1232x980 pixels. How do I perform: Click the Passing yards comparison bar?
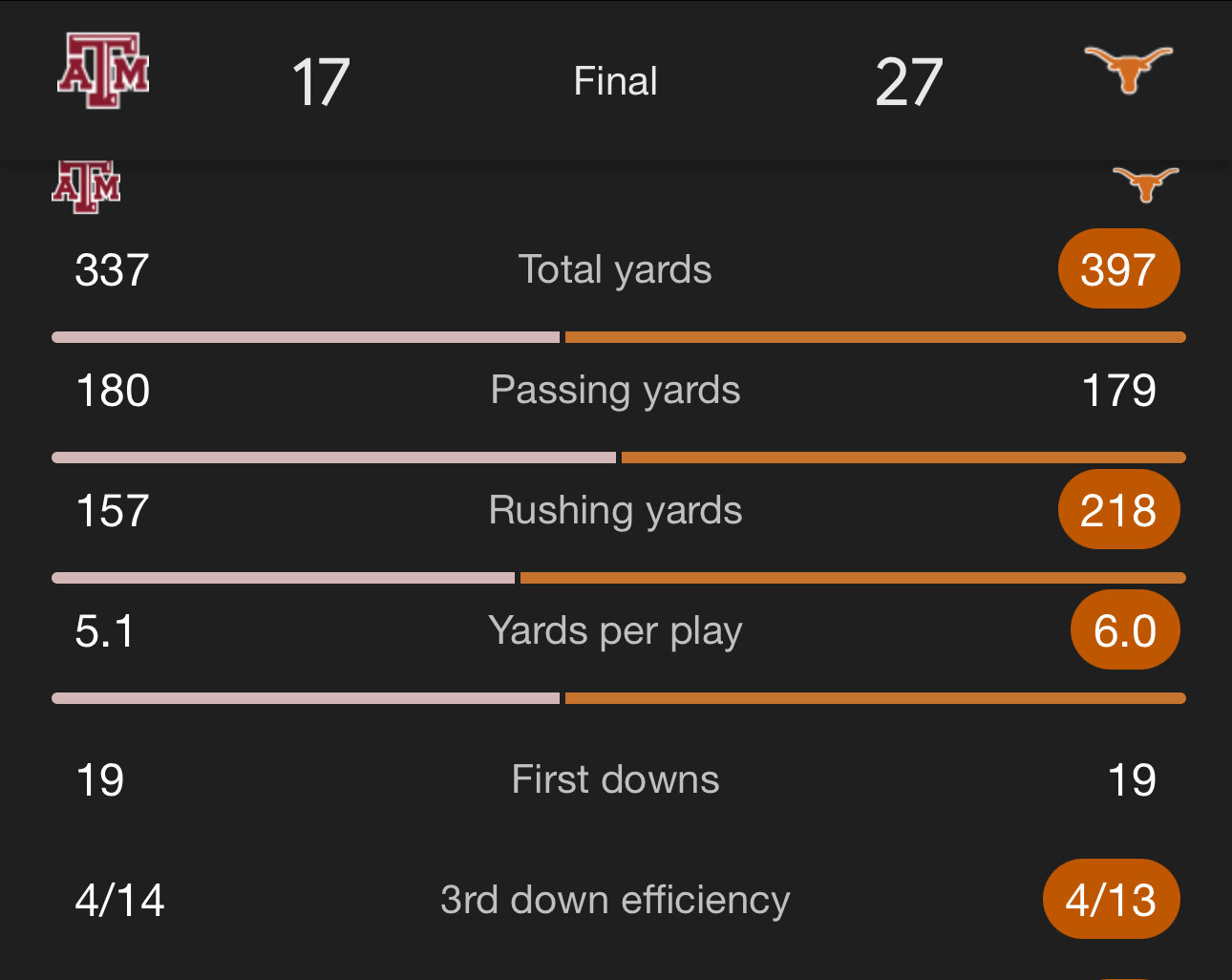click(618, 458)
